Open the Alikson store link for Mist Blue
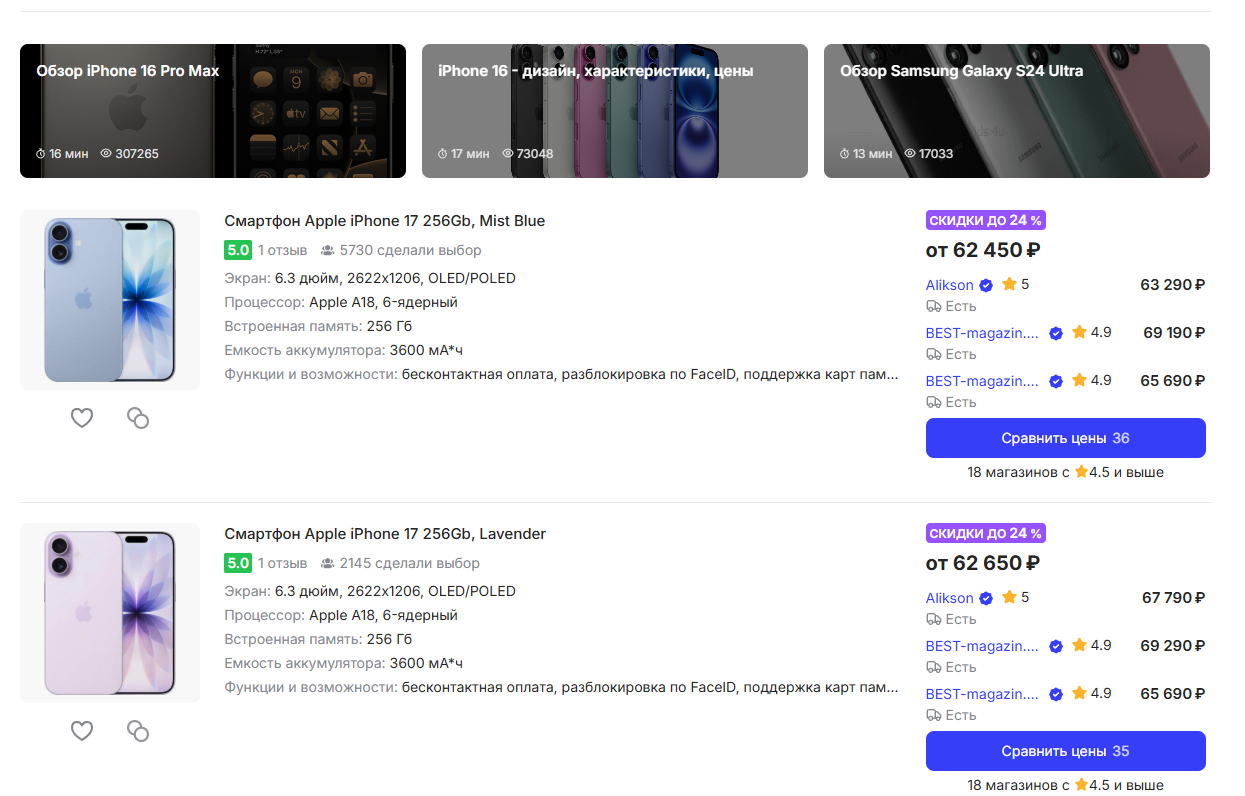This screenshot has height=796, width=1245. point(949,285)
